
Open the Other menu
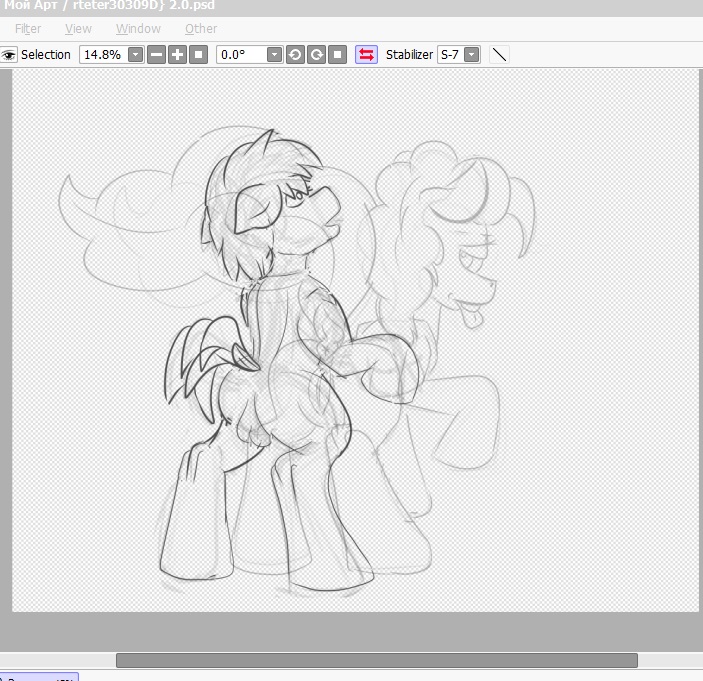point(201,29)
